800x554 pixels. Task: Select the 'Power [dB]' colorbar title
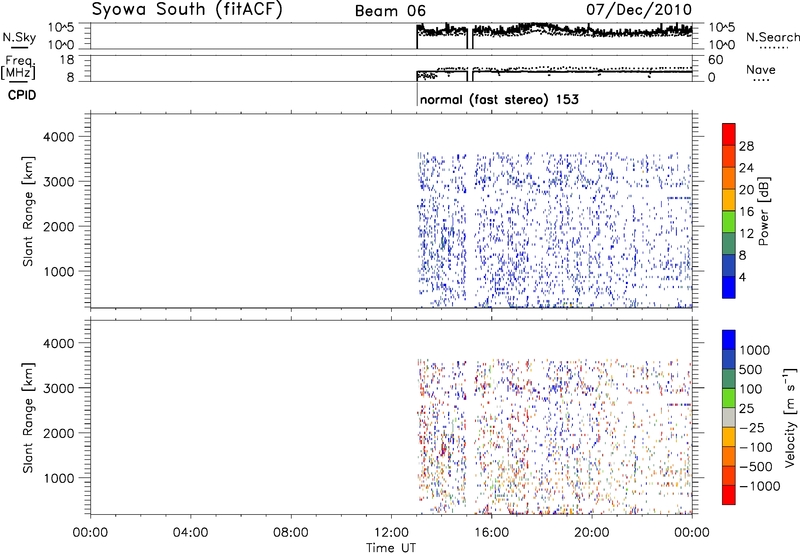click(x=764, y=211)
